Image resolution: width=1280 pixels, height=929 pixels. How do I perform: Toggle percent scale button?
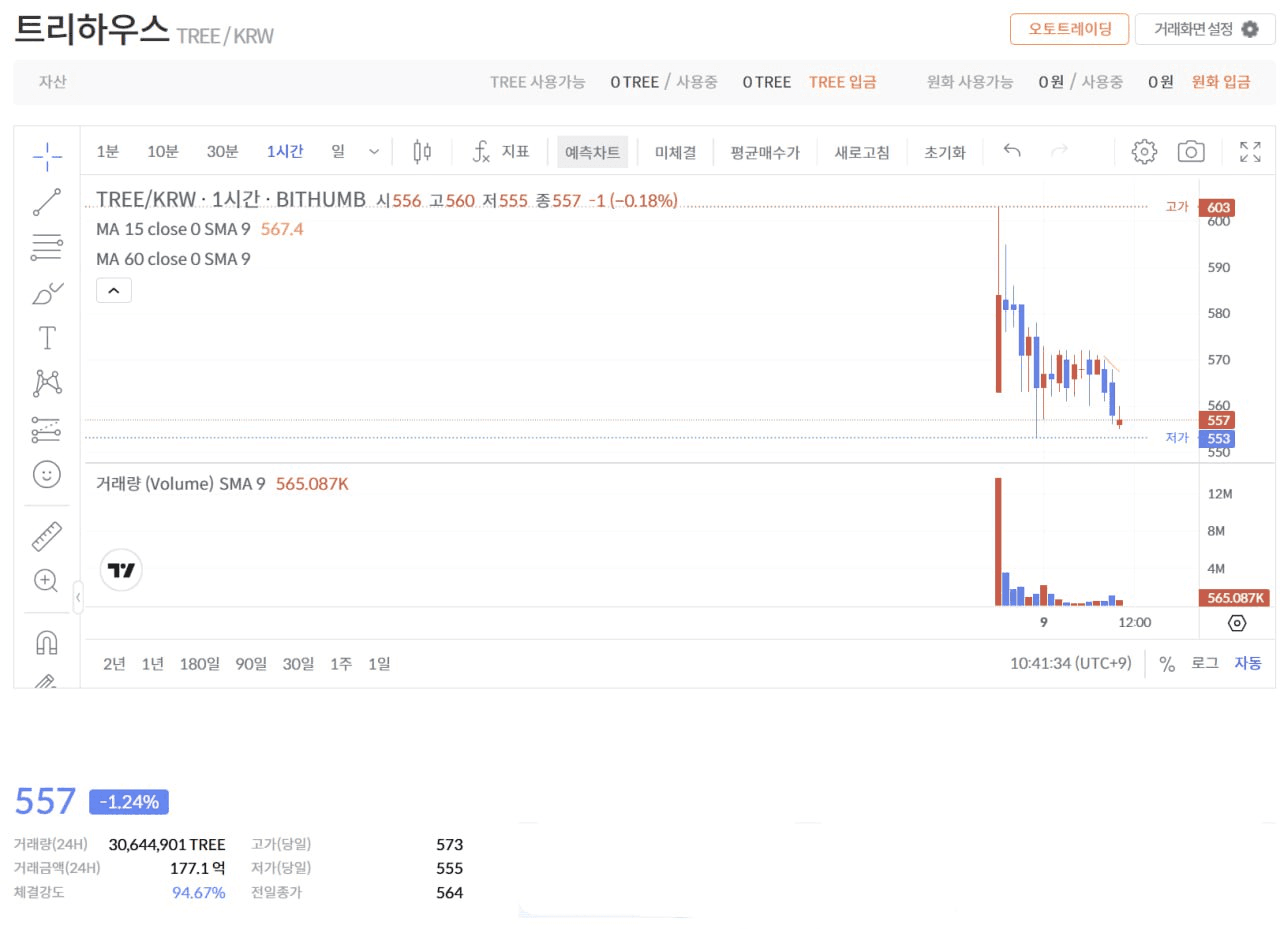pyautogui.click(x=1166, y=663)
